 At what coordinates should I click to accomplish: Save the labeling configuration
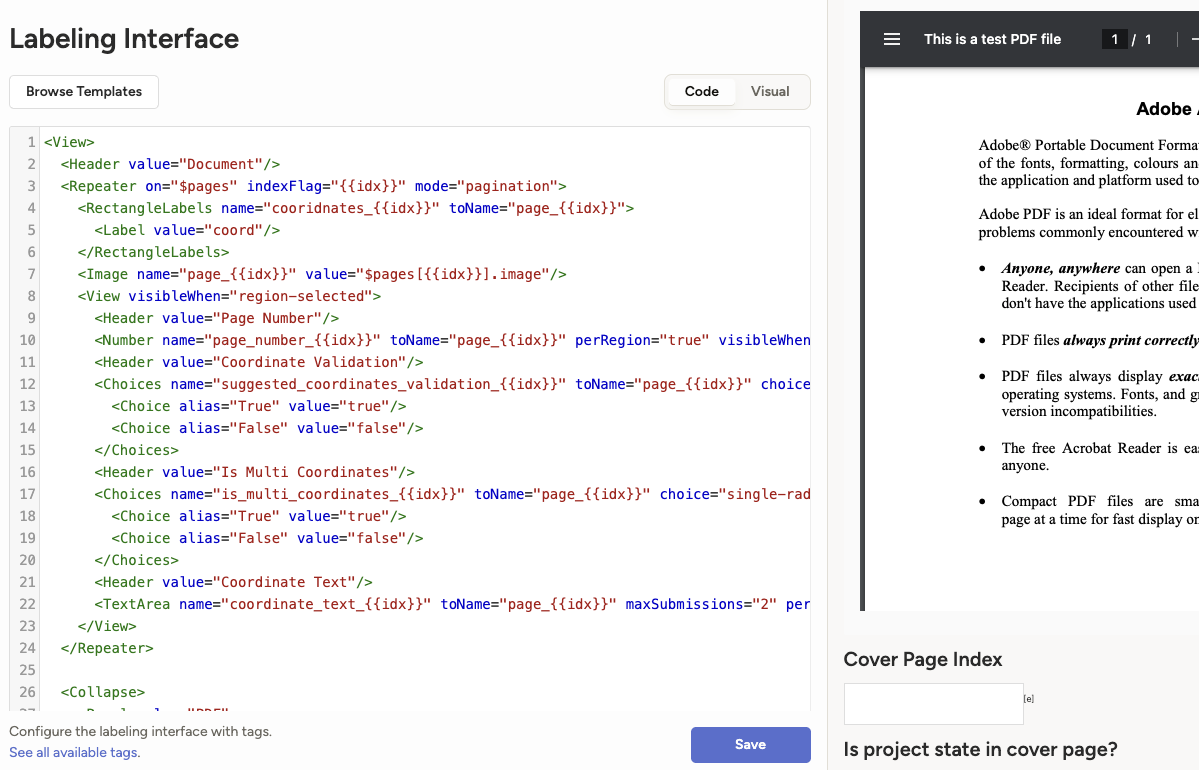click(x=750, y=744)
